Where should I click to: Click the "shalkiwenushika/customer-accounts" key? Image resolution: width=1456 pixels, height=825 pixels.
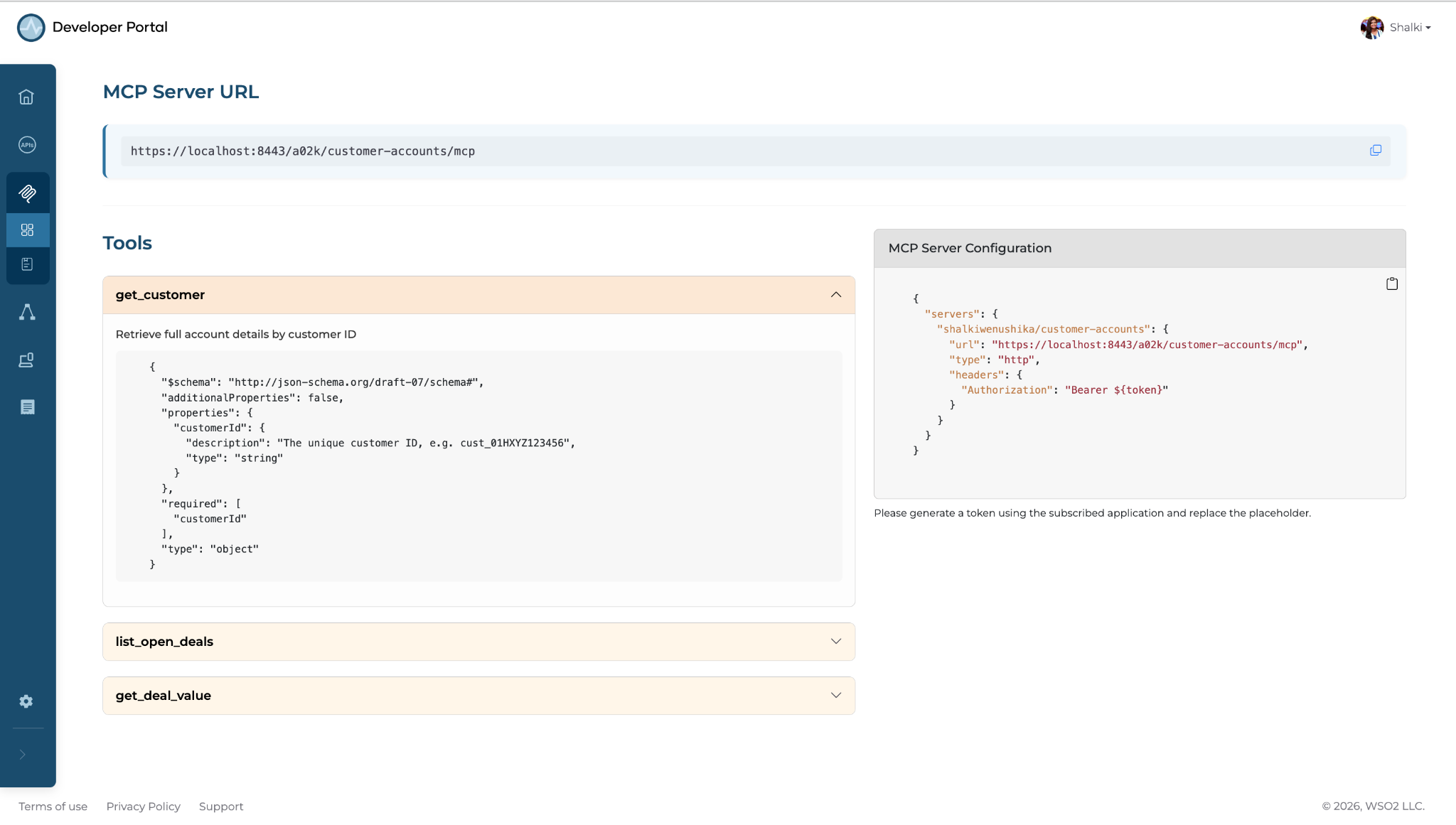(x=1043, y=329)
